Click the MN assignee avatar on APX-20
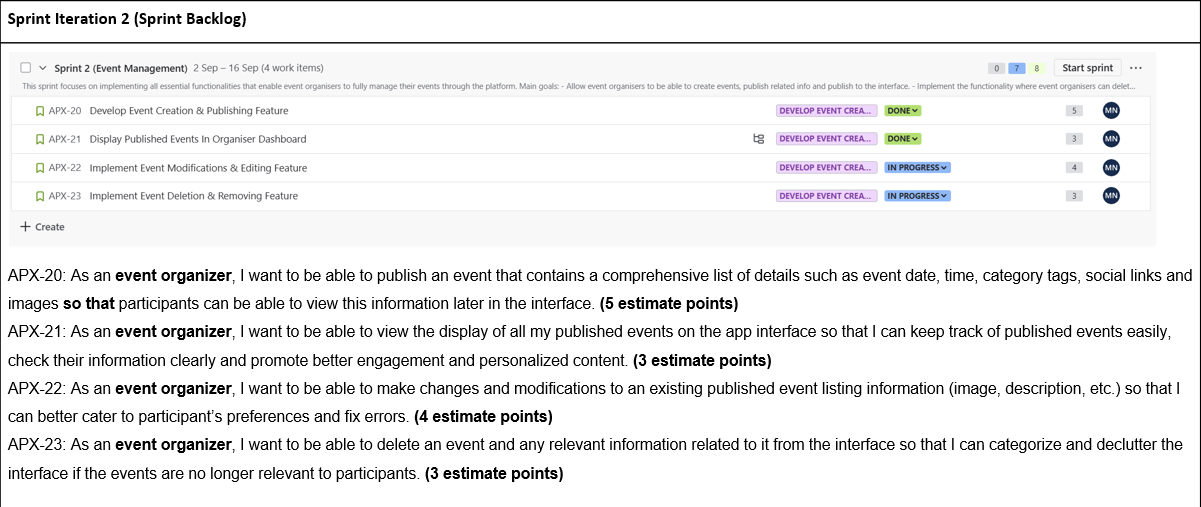This screenshot has height=507, width=1201. 1111,111
